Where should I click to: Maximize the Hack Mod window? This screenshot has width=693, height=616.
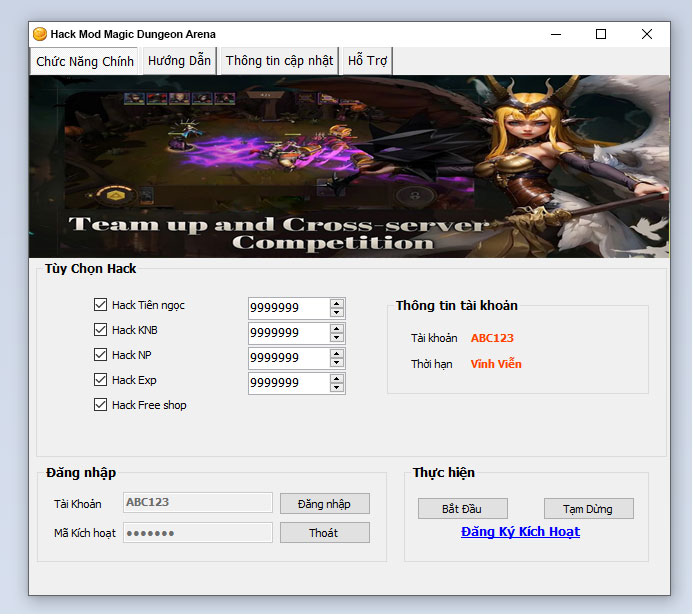click(601, 34)
